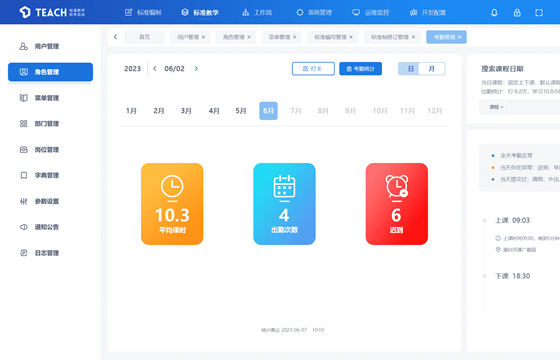
Task: Select the highlighted 6月 month
Action: click(268, 111)
